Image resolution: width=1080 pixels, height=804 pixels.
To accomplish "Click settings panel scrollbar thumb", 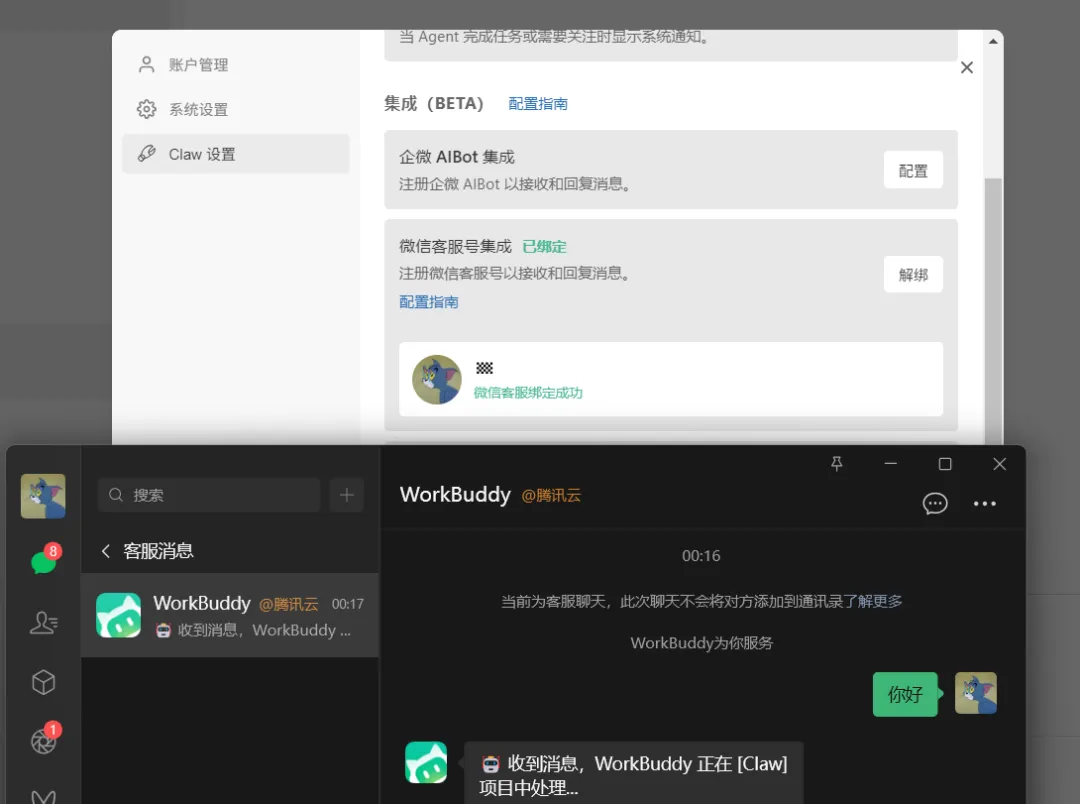I will 993,310.
